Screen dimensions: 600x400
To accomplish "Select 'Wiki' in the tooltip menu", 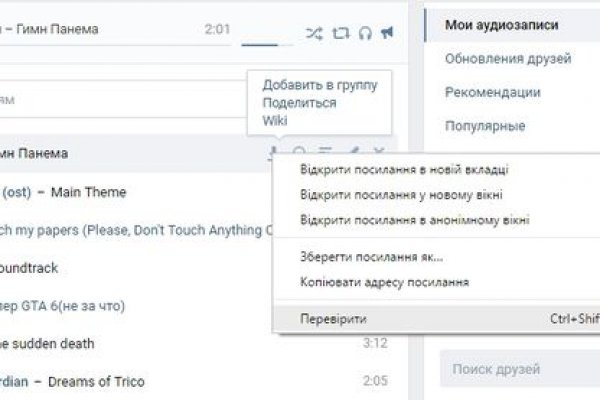I will pos(275,121).
